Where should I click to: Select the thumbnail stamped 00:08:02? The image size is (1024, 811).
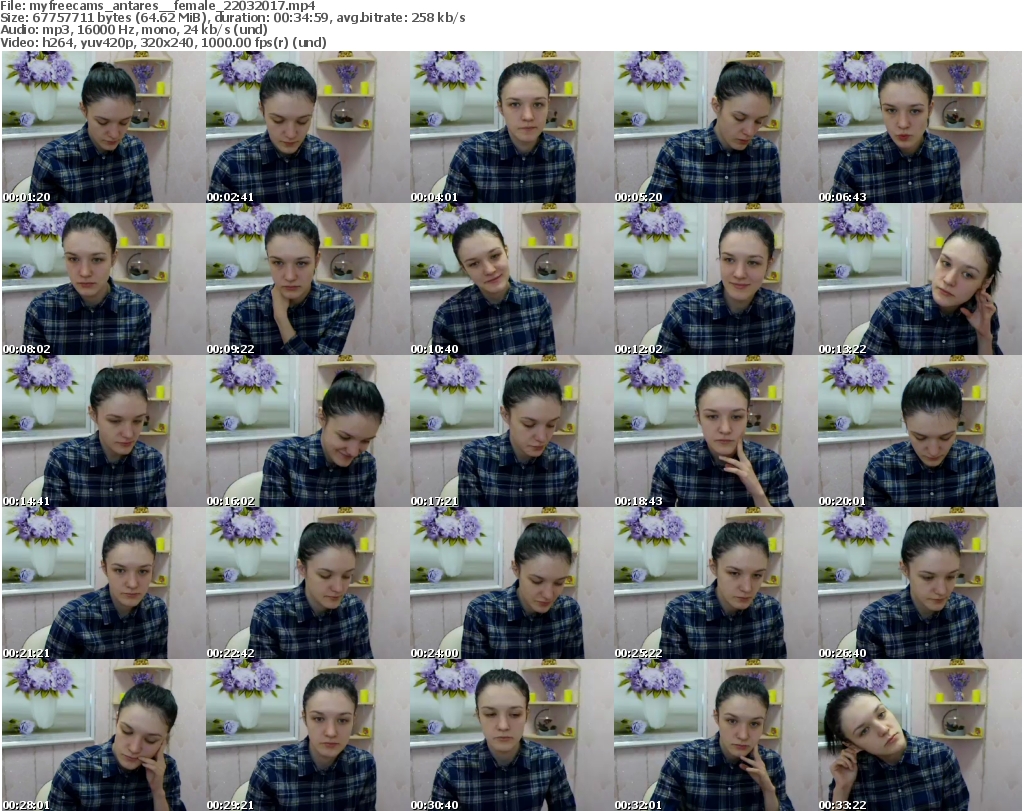(x=103, y=279)
